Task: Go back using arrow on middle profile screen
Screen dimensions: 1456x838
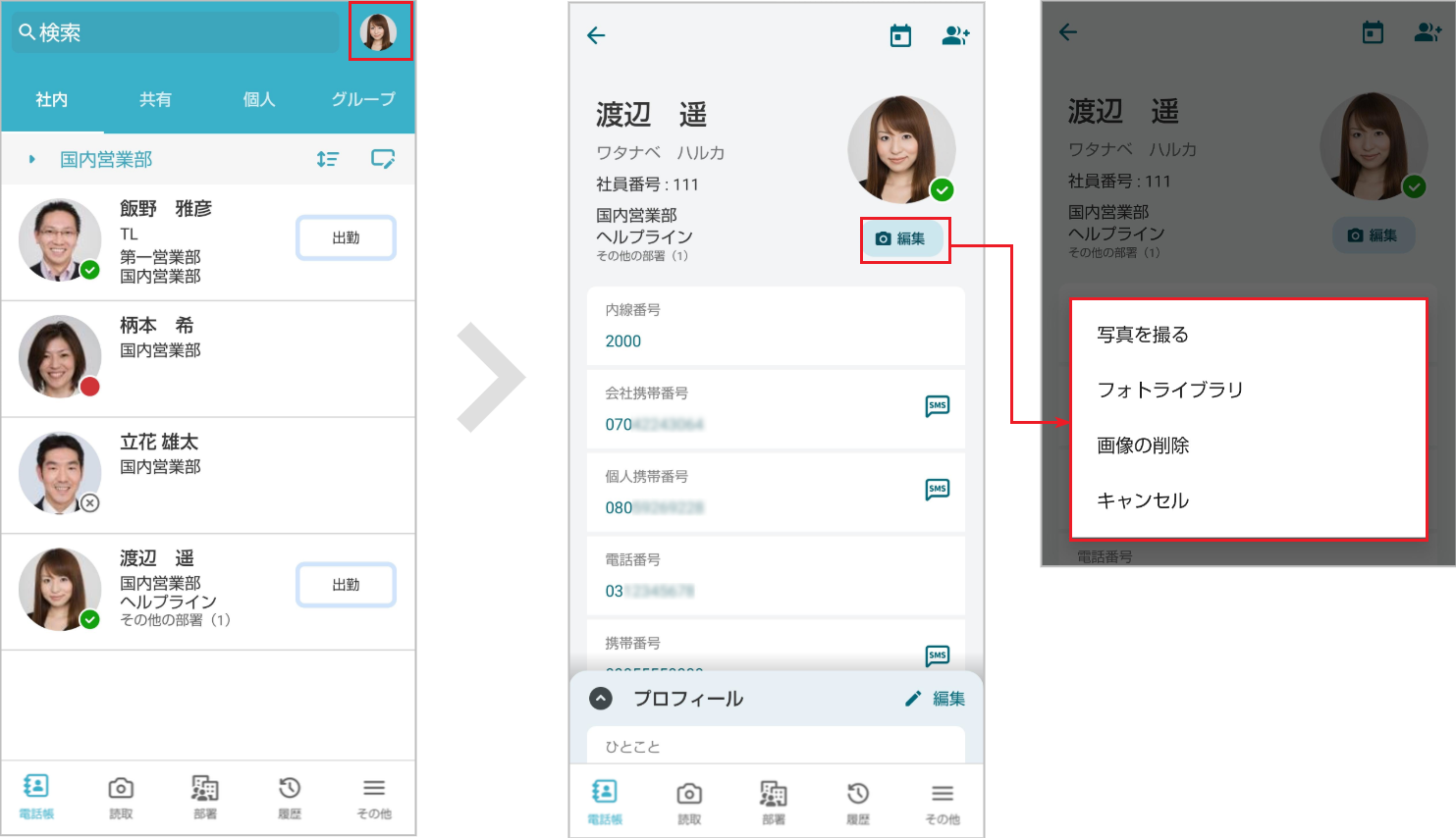Action: [x=596, y=35]
